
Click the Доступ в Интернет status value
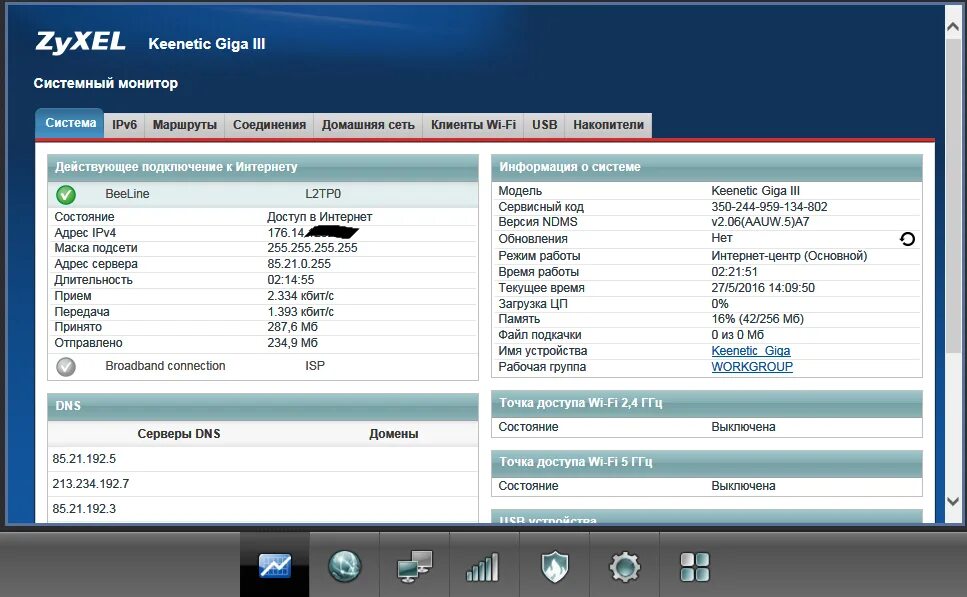319,217
